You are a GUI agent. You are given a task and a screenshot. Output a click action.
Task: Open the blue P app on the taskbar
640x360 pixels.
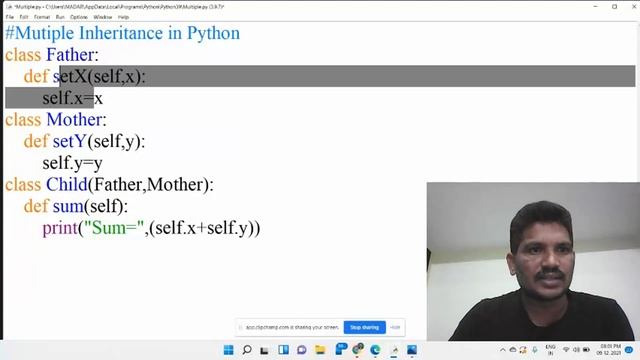coord(341,349)
